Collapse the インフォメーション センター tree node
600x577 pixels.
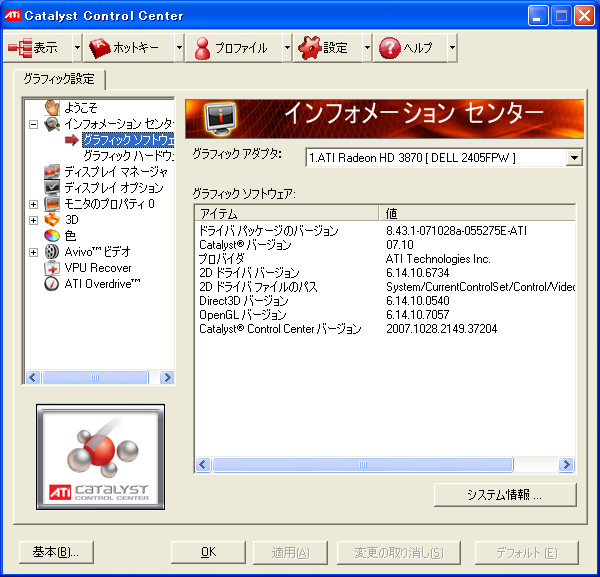pyautogui.click(x=33, y=125)
